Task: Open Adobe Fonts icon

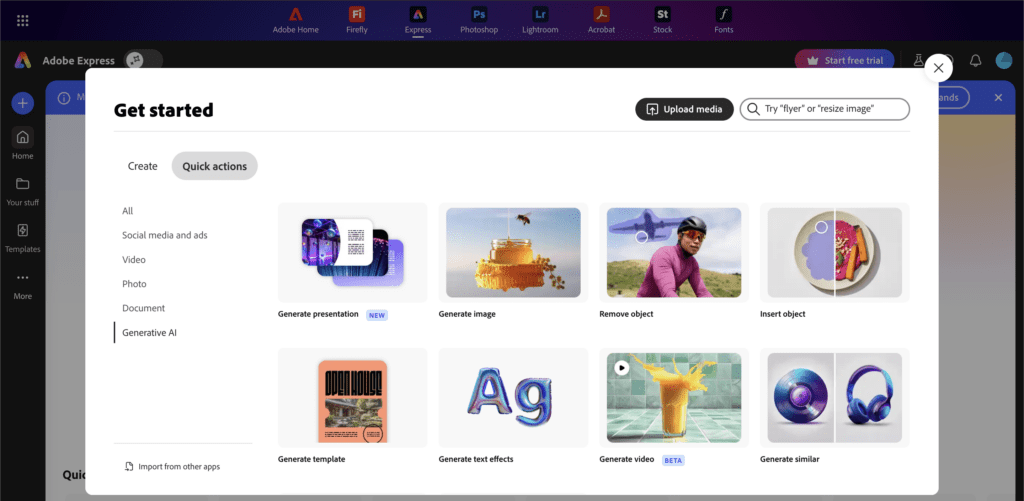Action: click(x=723, y=15)
